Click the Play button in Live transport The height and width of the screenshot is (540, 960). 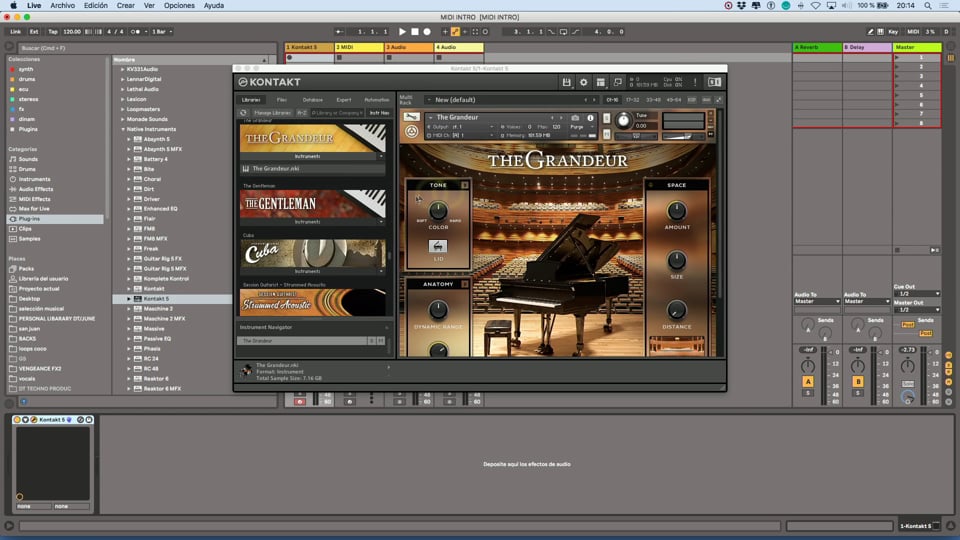pyautogui.click(x=402, y=32)
